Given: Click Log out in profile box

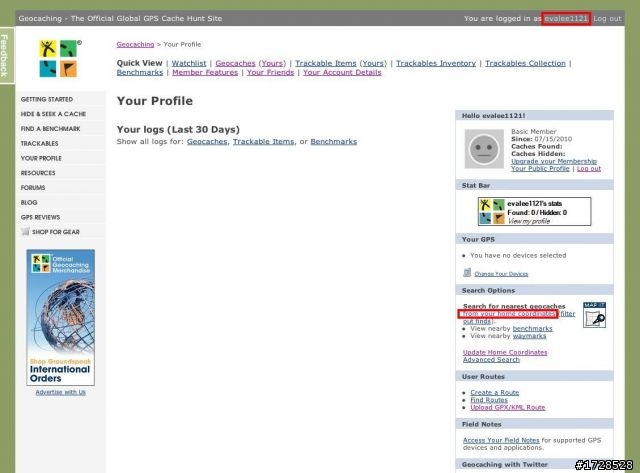Looking at the screenshot, I should tap(589, 169).
